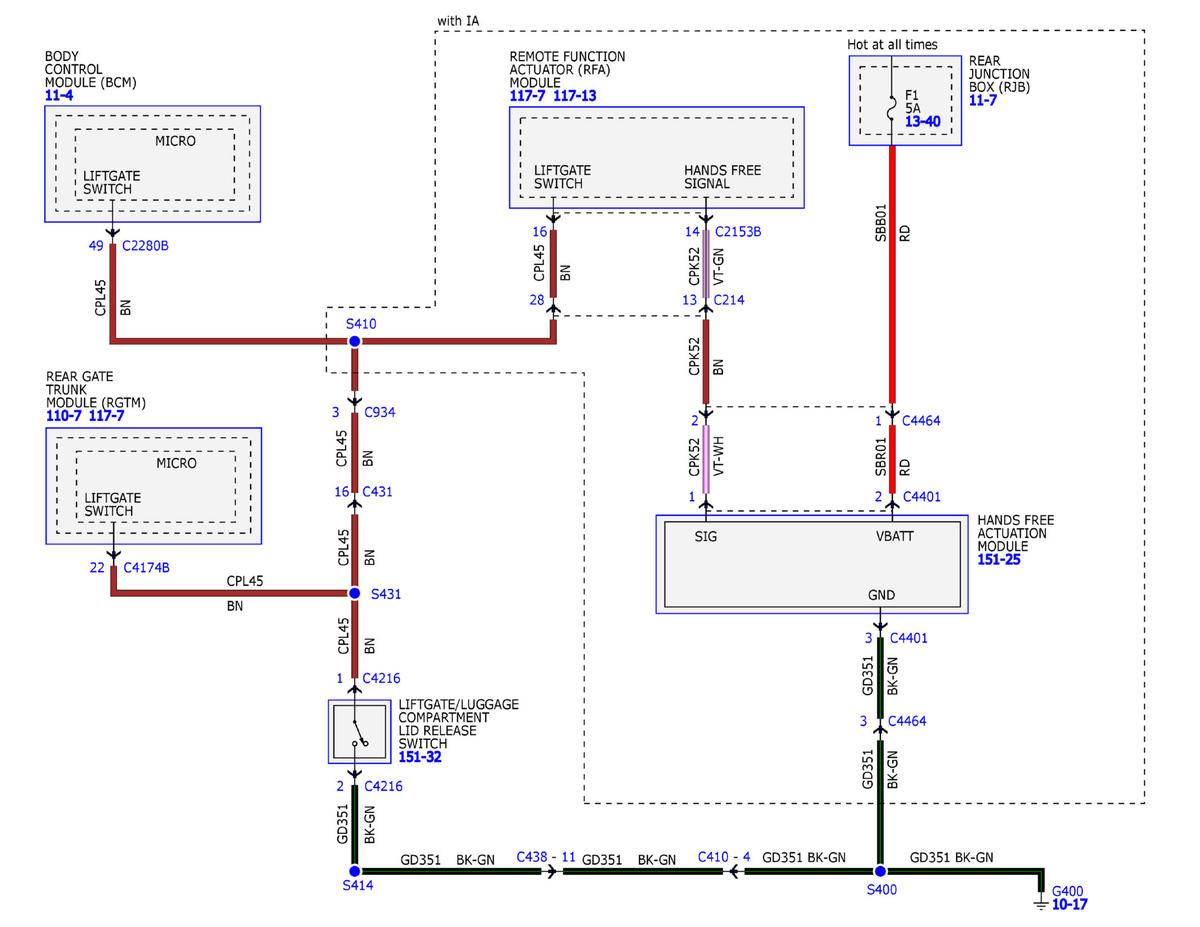Select the "Hot at all times" text

pyautogui.click(x=893, y=44)
